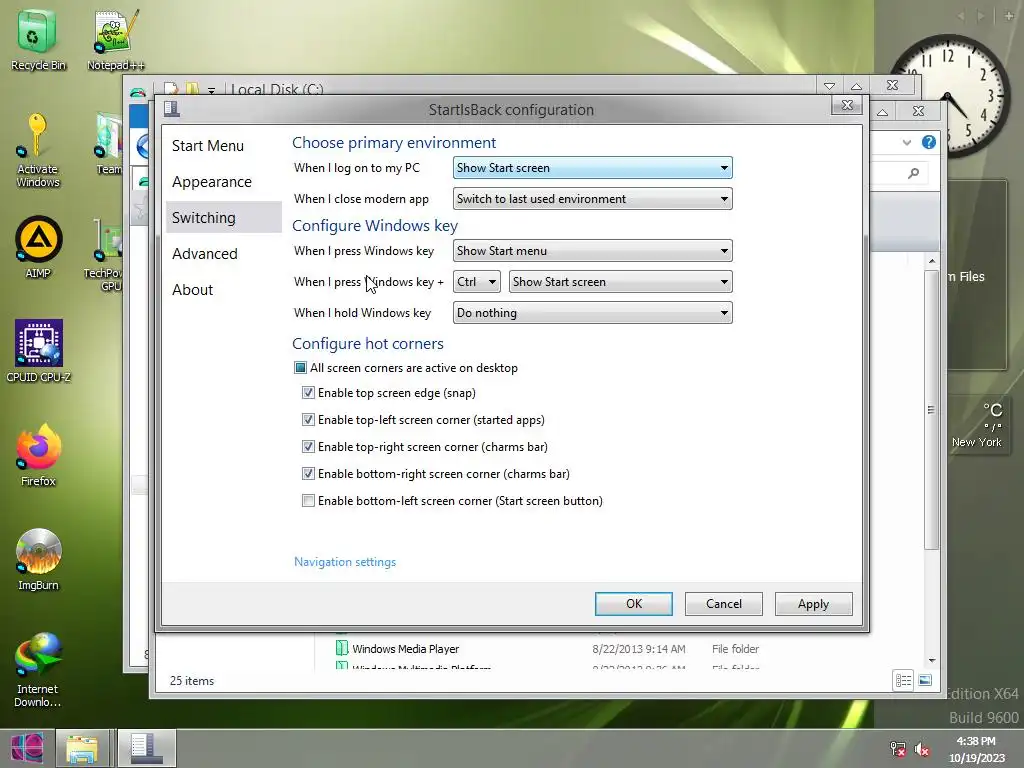Uncheck Enable bottom-right screen corner option
This screenshot has width=1024, height=768.
[308, 474]
